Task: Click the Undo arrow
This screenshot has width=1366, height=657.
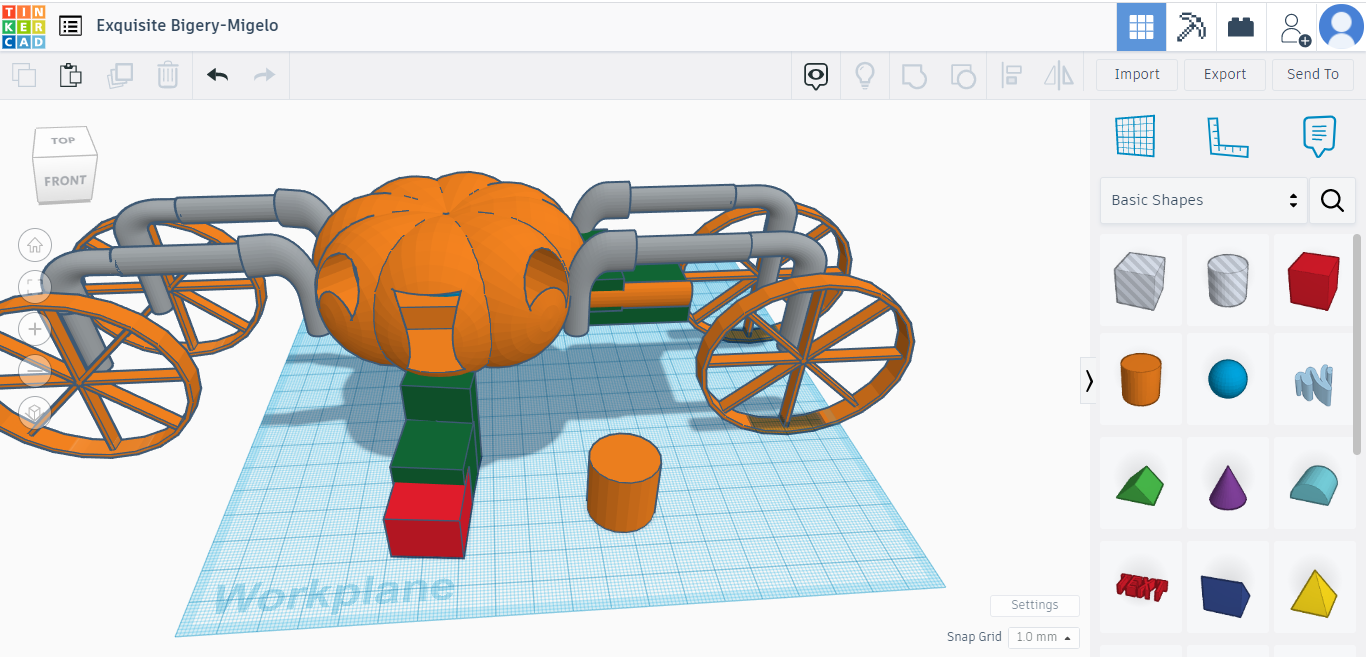Action: [x=217, y=75]
